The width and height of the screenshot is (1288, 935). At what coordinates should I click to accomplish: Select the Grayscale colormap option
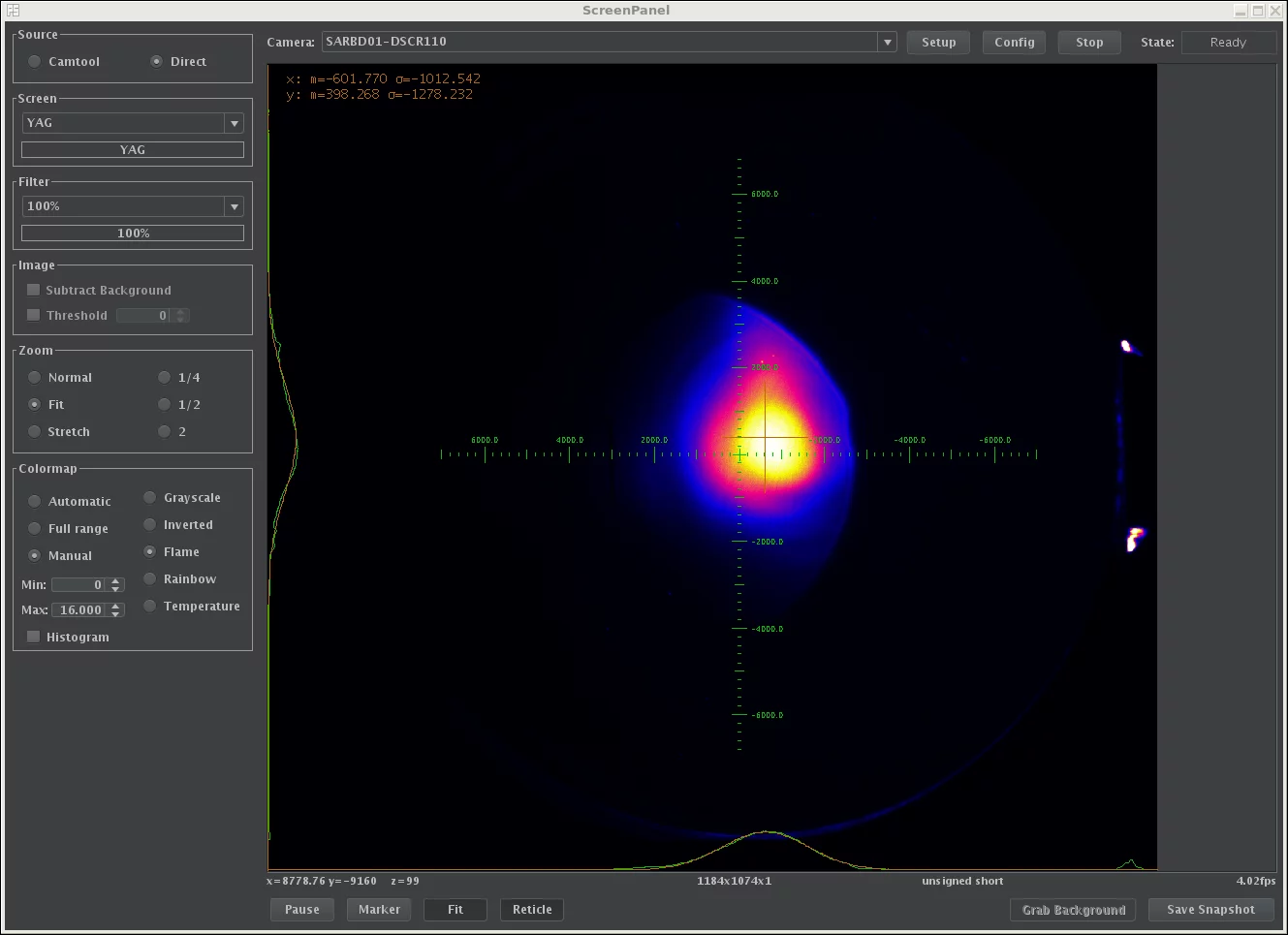[x=149, y=497]
